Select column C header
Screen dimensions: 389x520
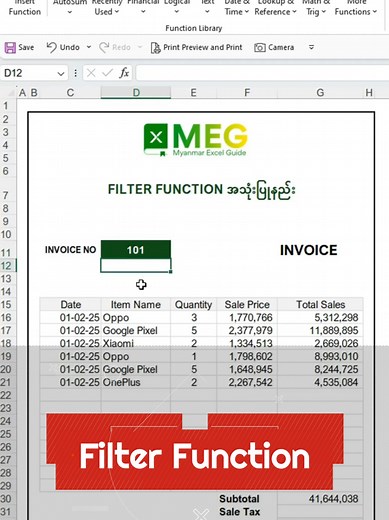[70, 92]
